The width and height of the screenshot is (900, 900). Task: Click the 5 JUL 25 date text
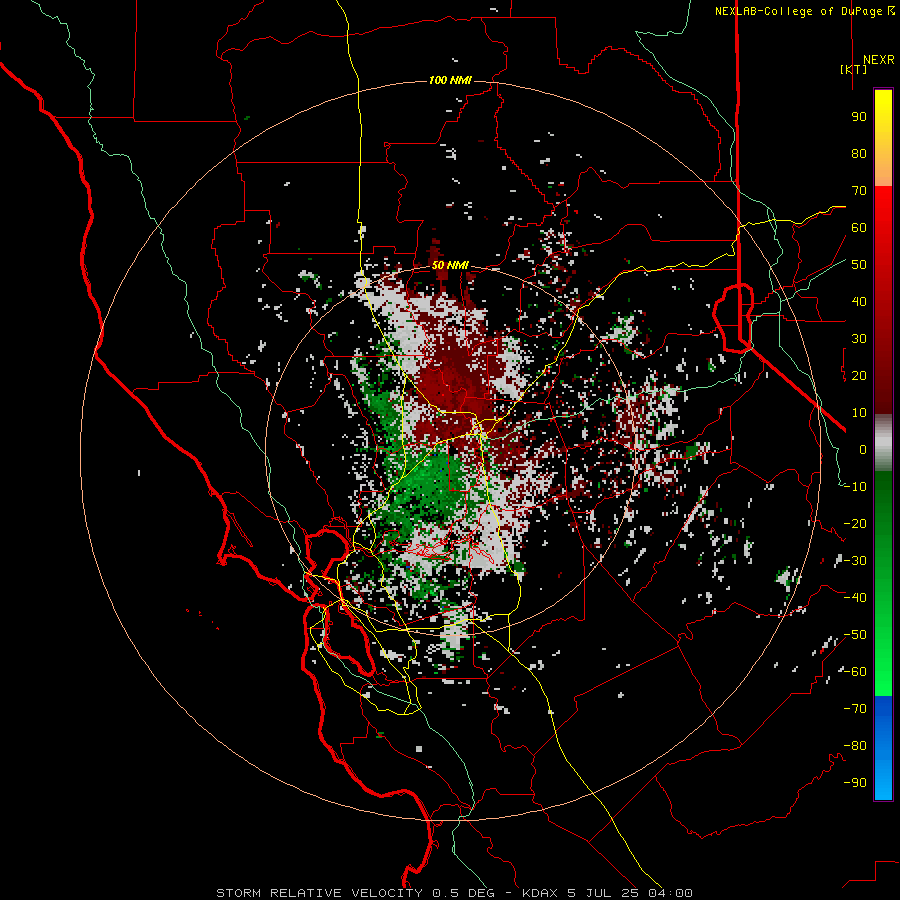pos(604,893)
